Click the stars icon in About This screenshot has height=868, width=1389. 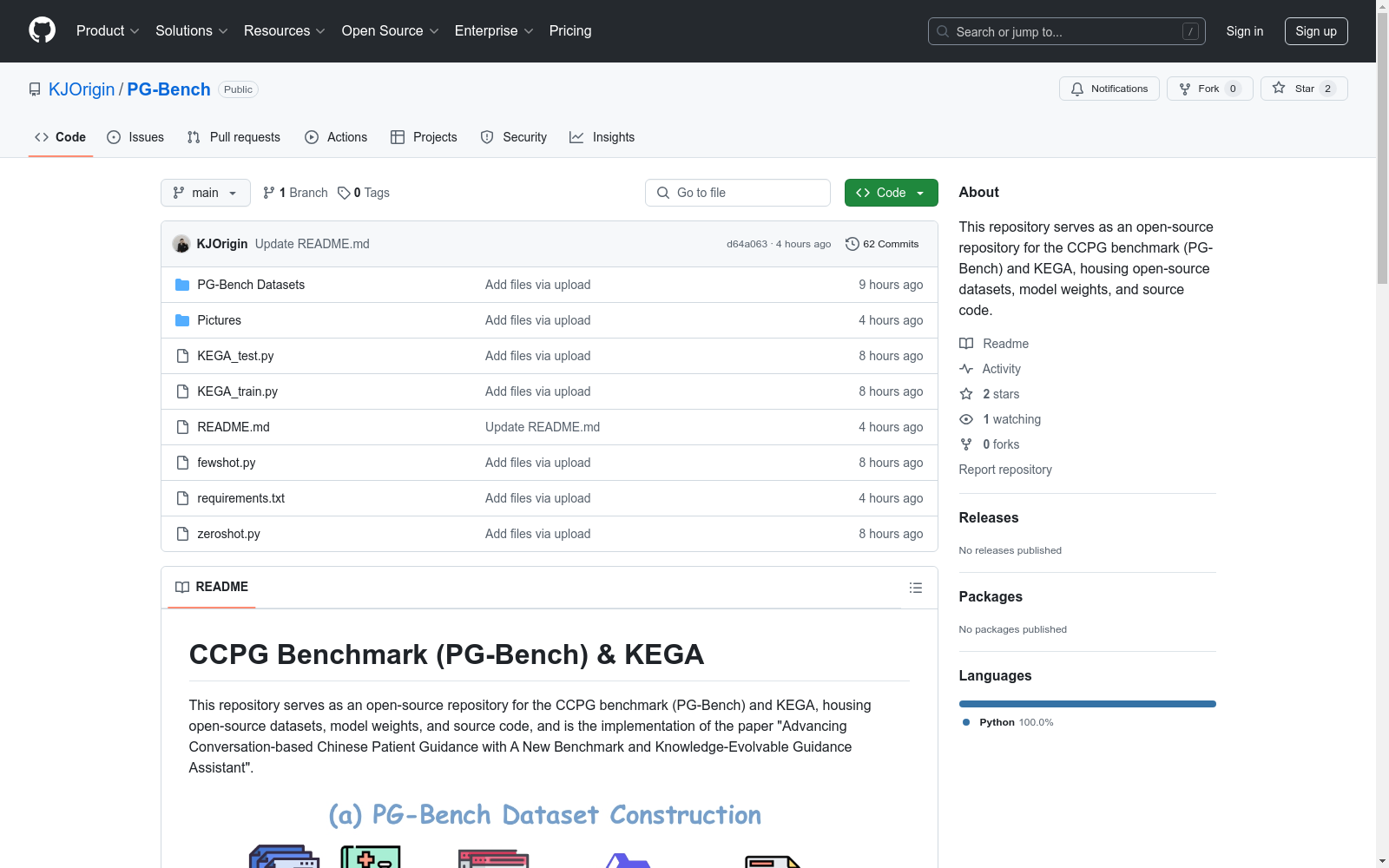coord(966,394)
